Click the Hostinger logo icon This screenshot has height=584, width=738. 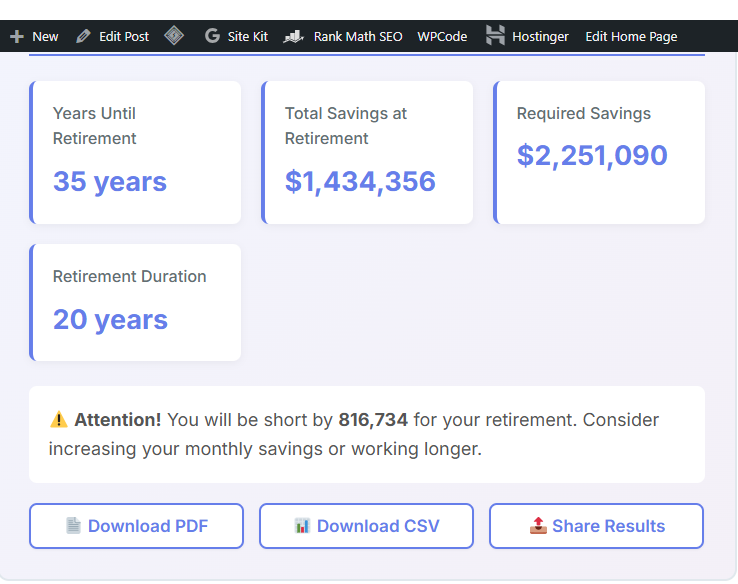[x=495, y=36]
